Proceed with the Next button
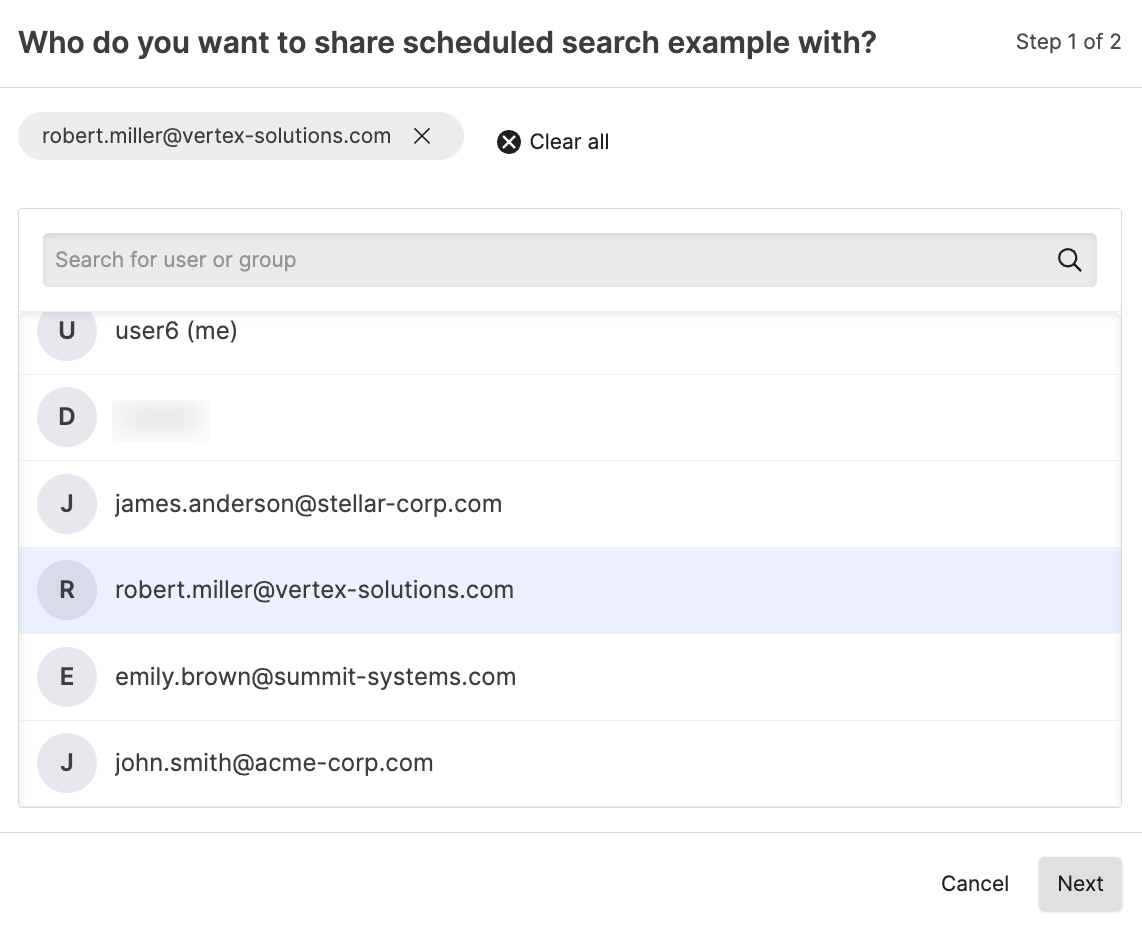Viewport: 1142px width, 926px height. [x=1080, y=884]
